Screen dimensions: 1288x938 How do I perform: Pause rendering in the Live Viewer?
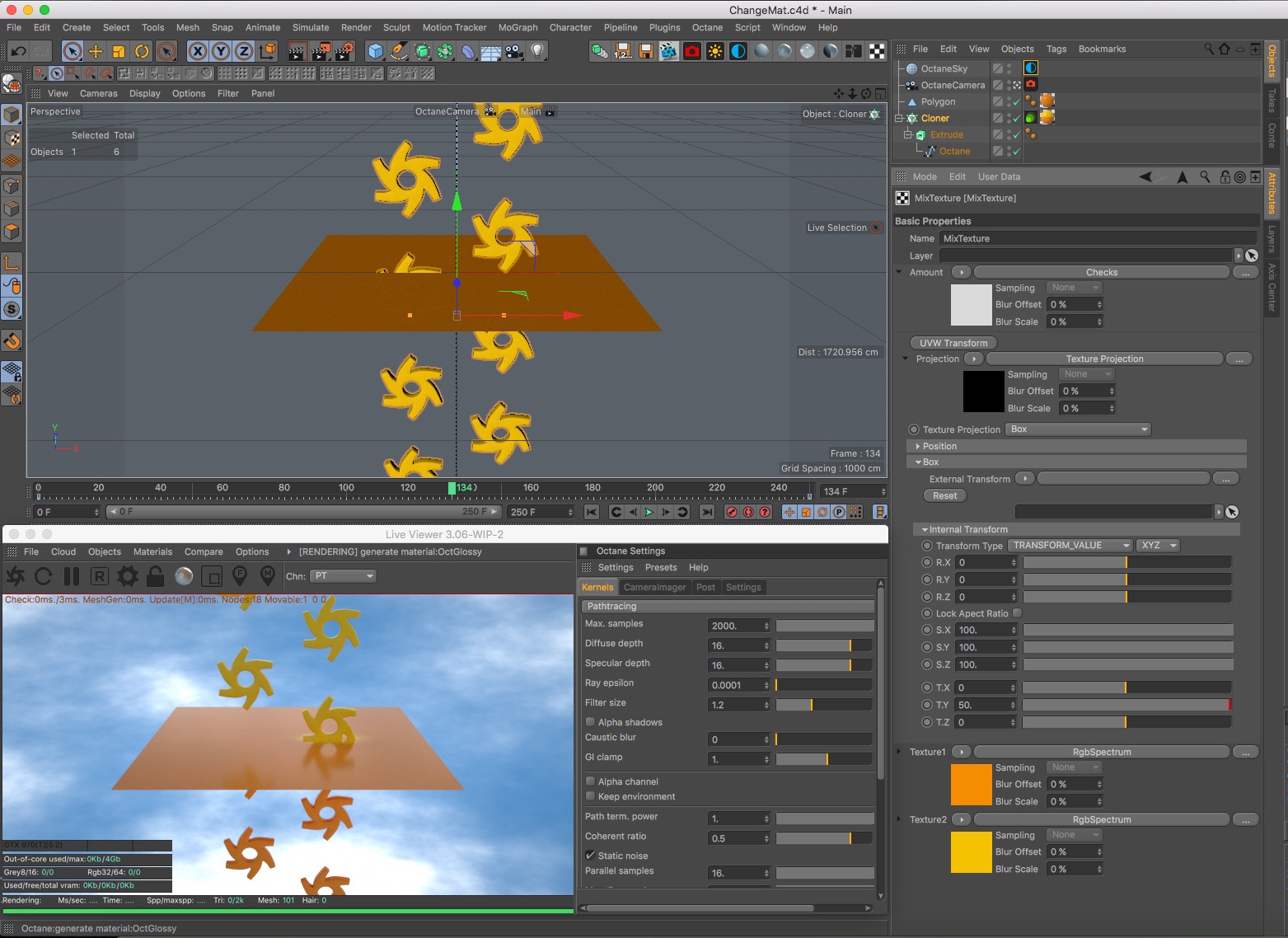(72, 575)
